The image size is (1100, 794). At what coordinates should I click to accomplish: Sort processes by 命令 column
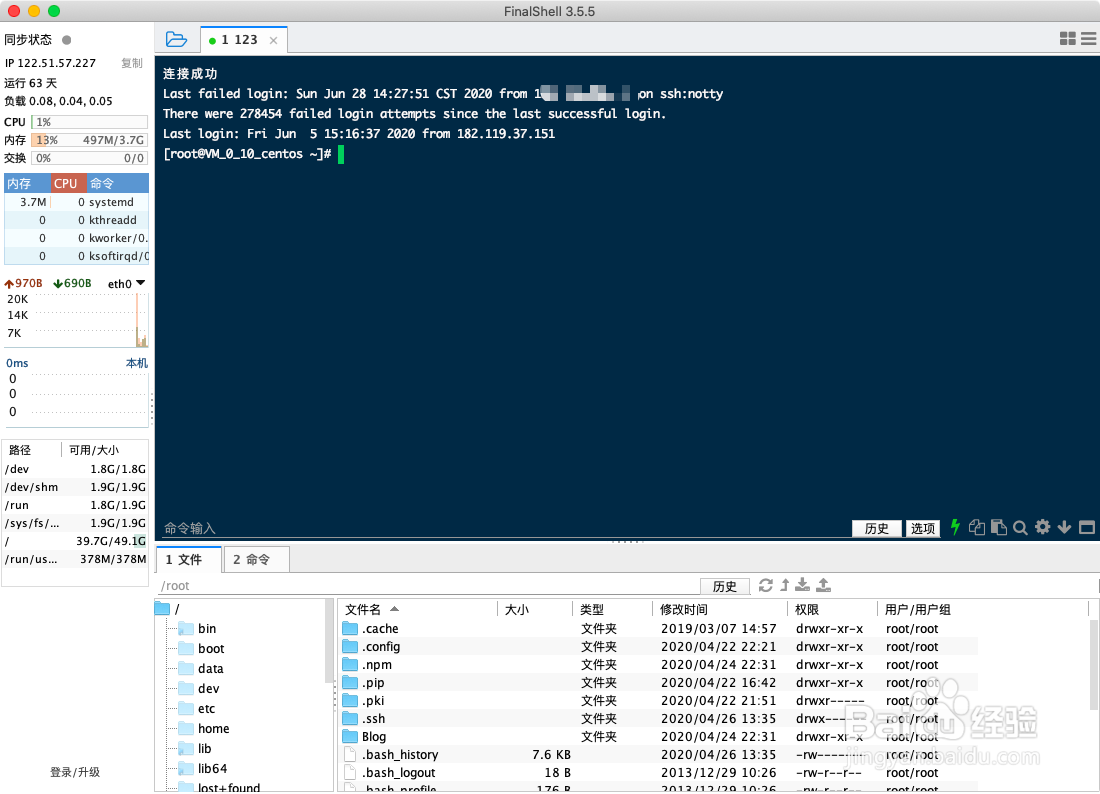(118, 183)
